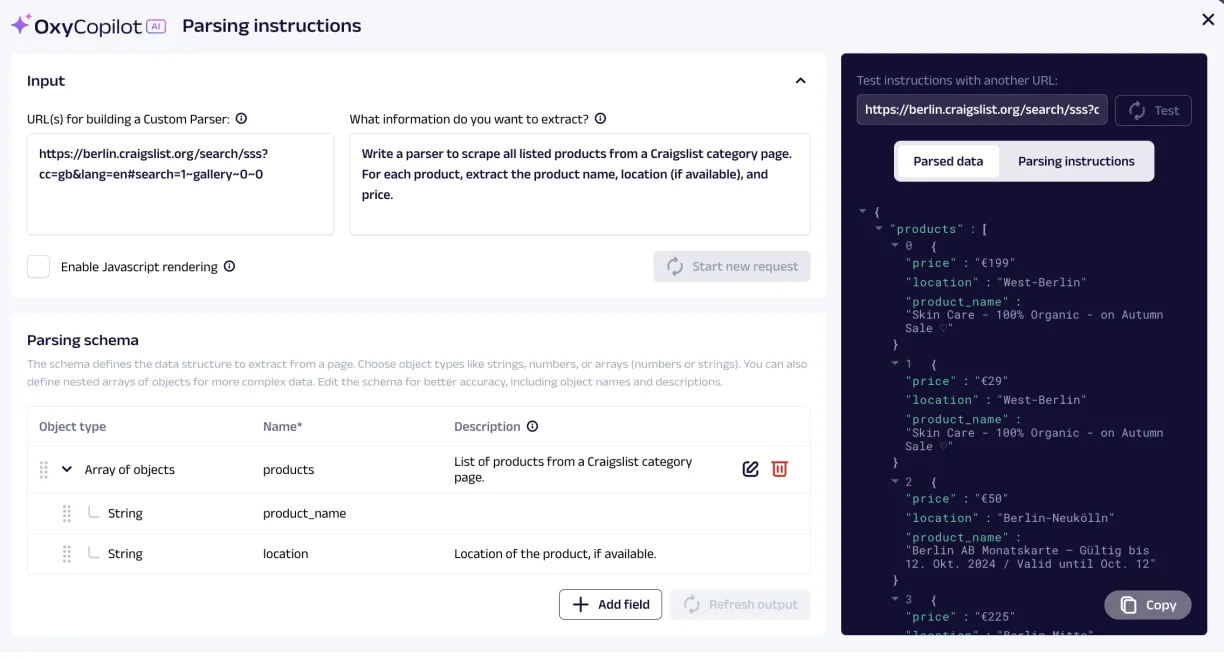Click info icon next to extract question

click(600, 119)
